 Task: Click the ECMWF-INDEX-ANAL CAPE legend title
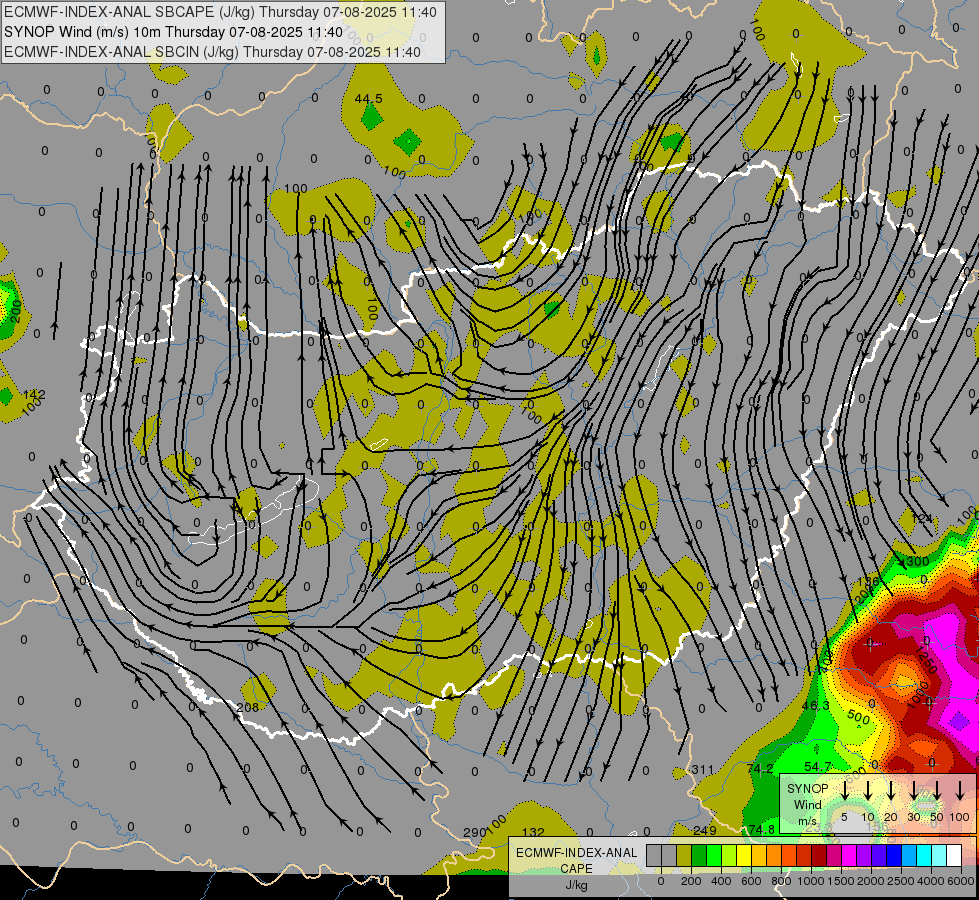point(576,860)
